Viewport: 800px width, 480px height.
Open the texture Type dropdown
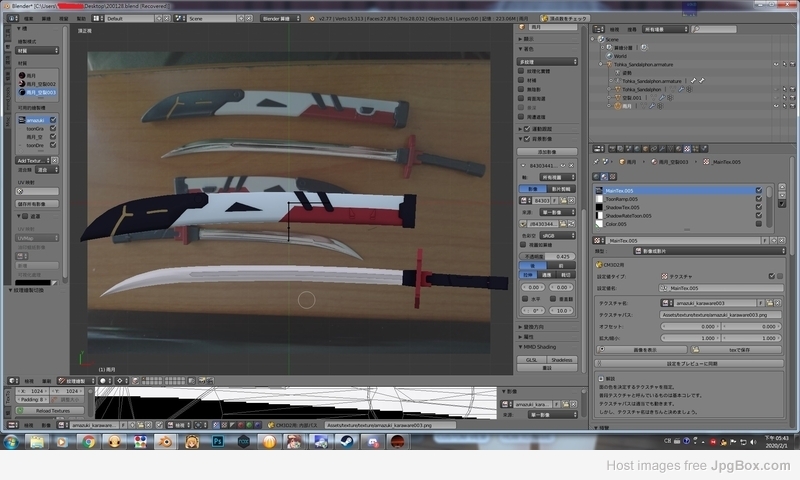pos(709,251)
